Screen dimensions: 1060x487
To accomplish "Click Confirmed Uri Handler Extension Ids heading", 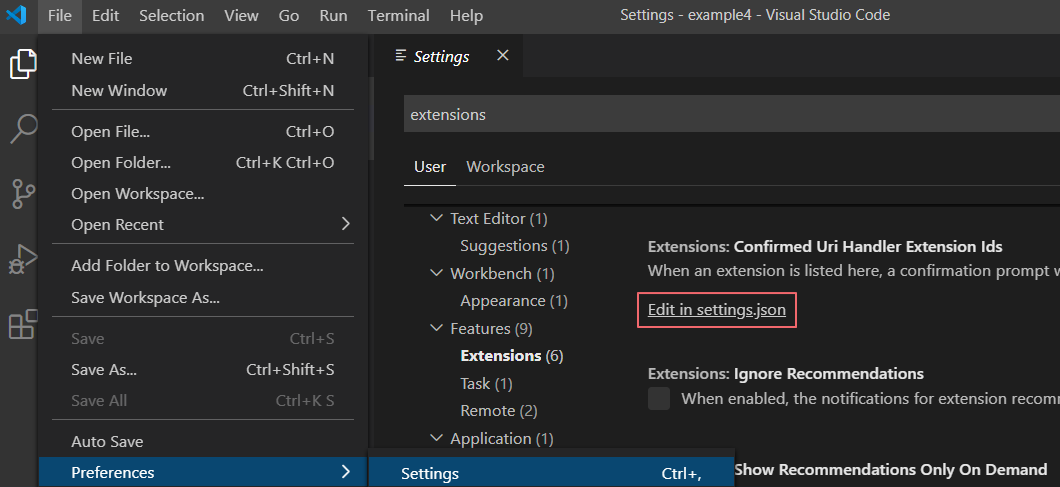I will 868,246.
